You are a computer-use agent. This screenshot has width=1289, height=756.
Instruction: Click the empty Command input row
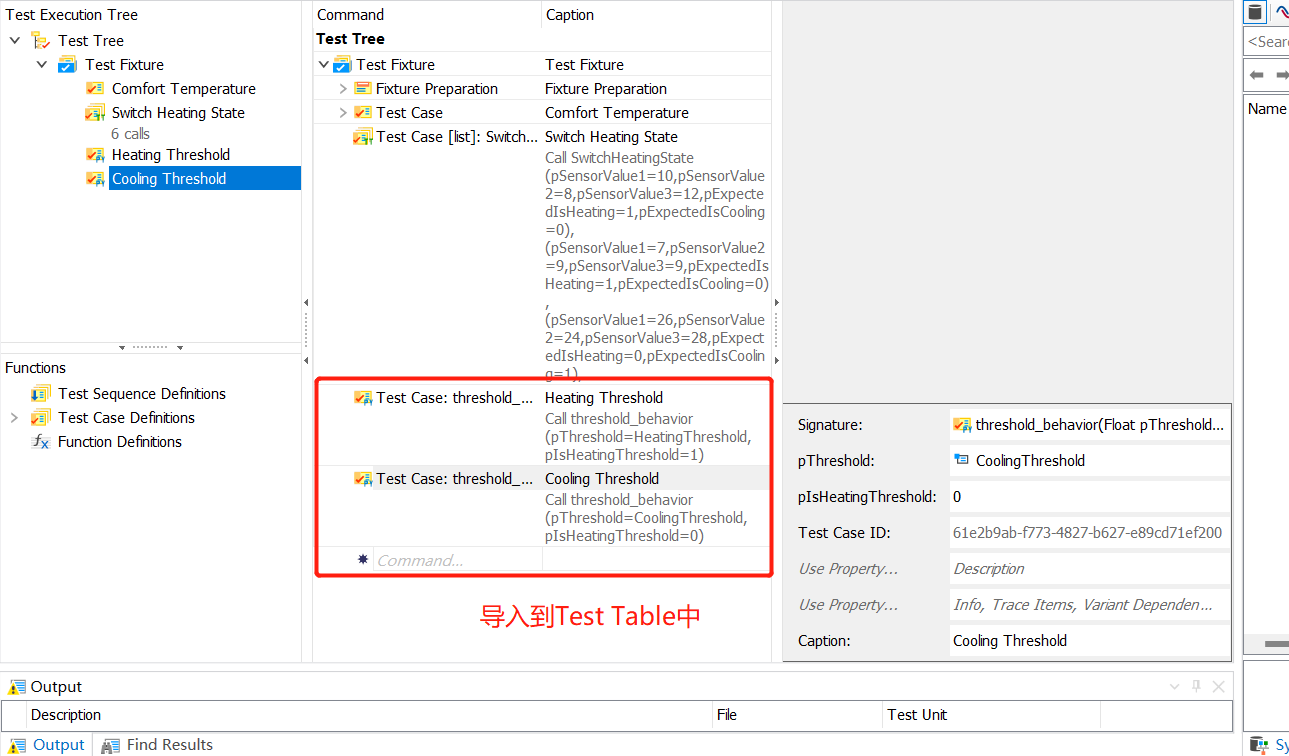(458, 560)
